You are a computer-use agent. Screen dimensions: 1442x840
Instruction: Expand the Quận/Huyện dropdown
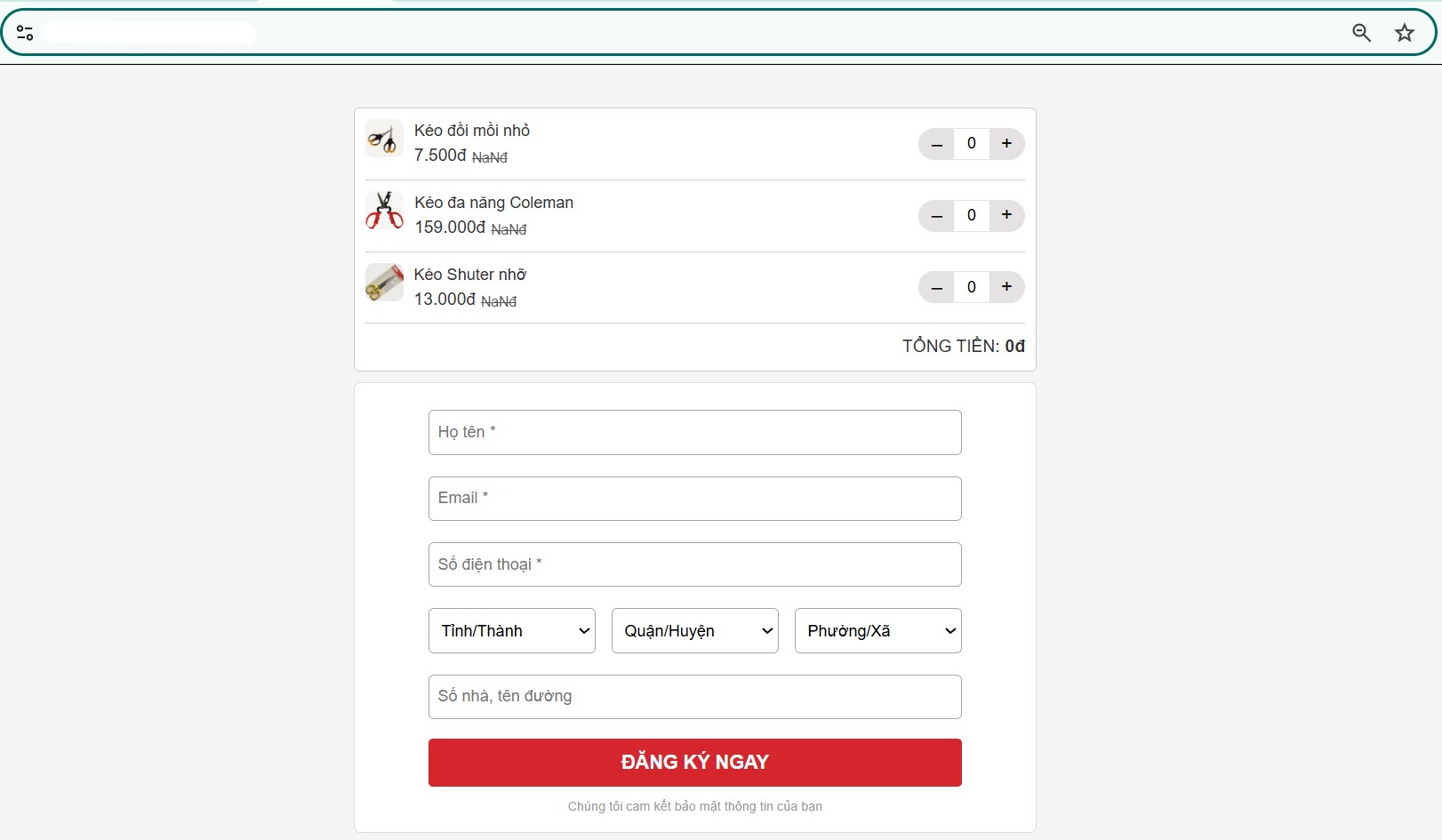tap(695, 631)
